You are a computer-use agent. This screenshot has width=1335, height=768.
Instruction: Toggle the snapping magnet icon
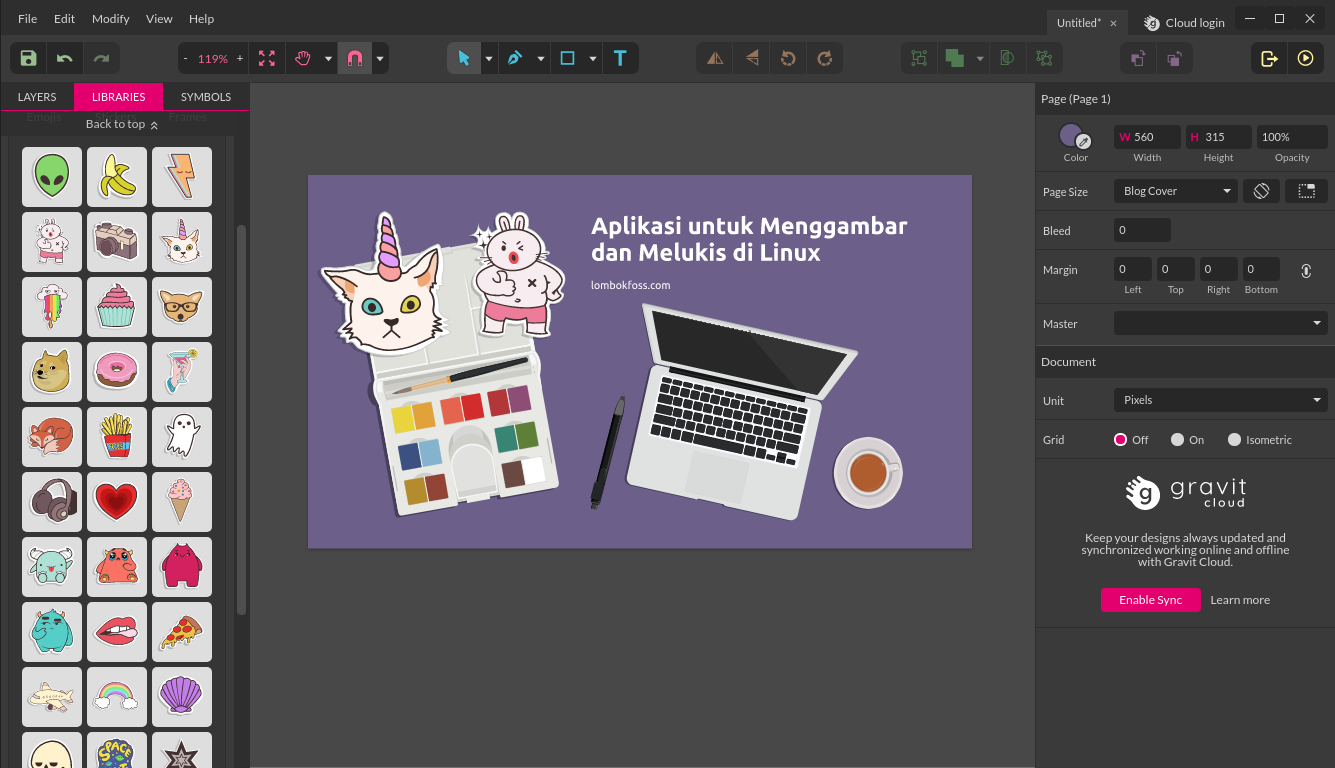355,58
